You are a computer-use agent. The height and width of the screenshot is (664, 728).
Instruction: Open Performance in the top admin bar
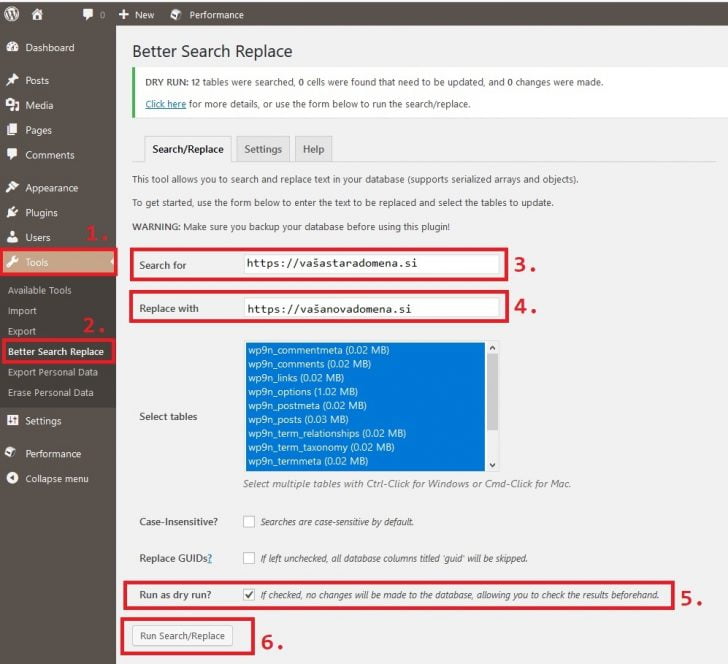[207, 15]
